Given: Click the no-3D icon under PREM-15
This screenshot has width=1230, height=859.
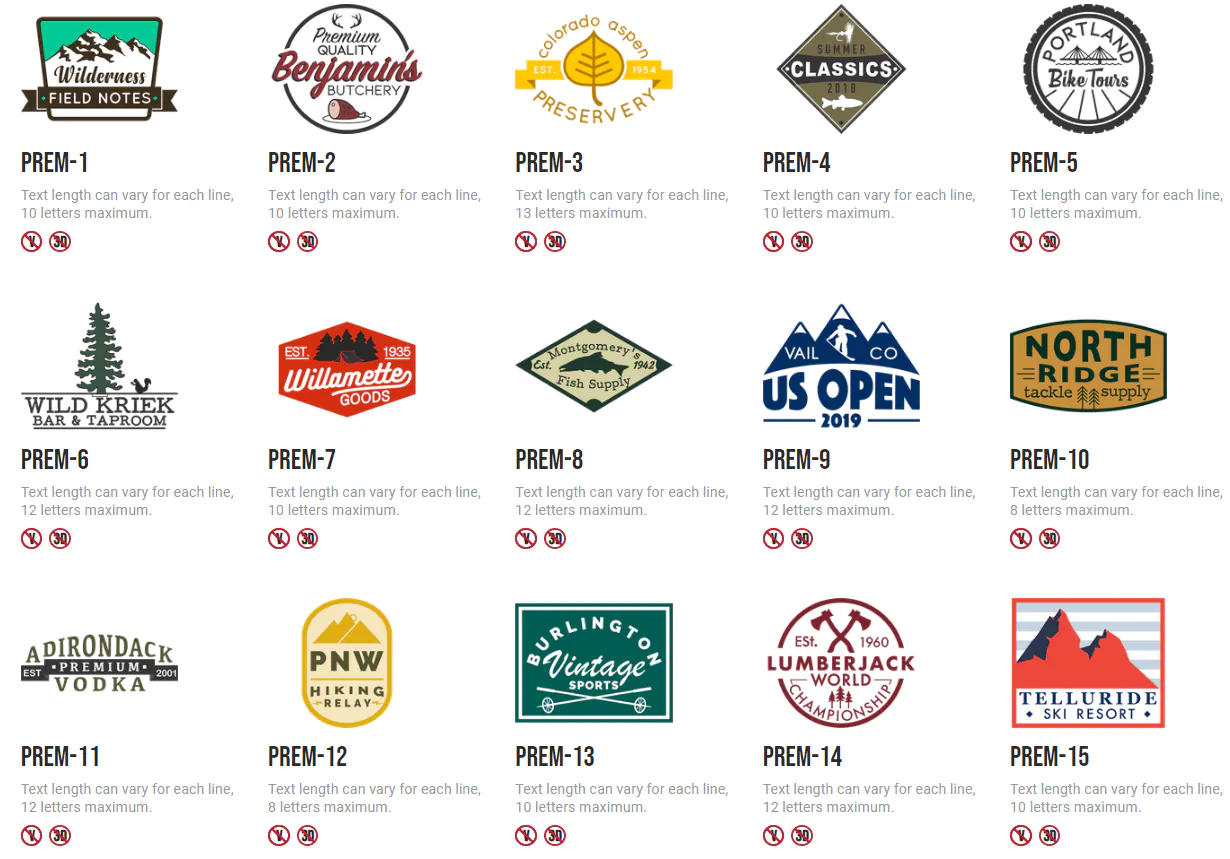Looking at the screenshot, I should tap(1049, 835).
